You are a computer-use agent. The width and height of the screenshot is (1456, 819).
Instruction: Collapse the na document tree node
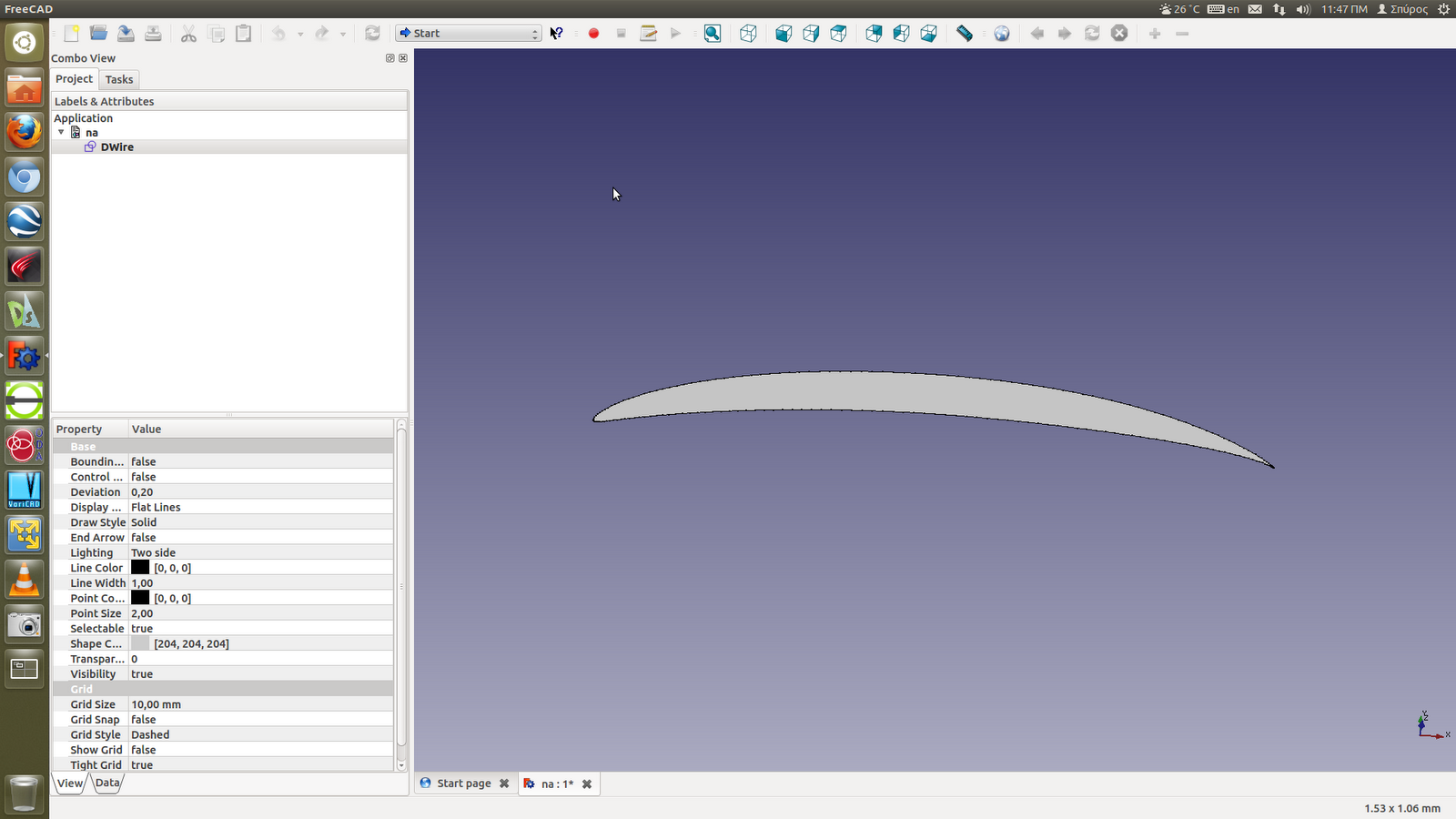tap(61, 132)
